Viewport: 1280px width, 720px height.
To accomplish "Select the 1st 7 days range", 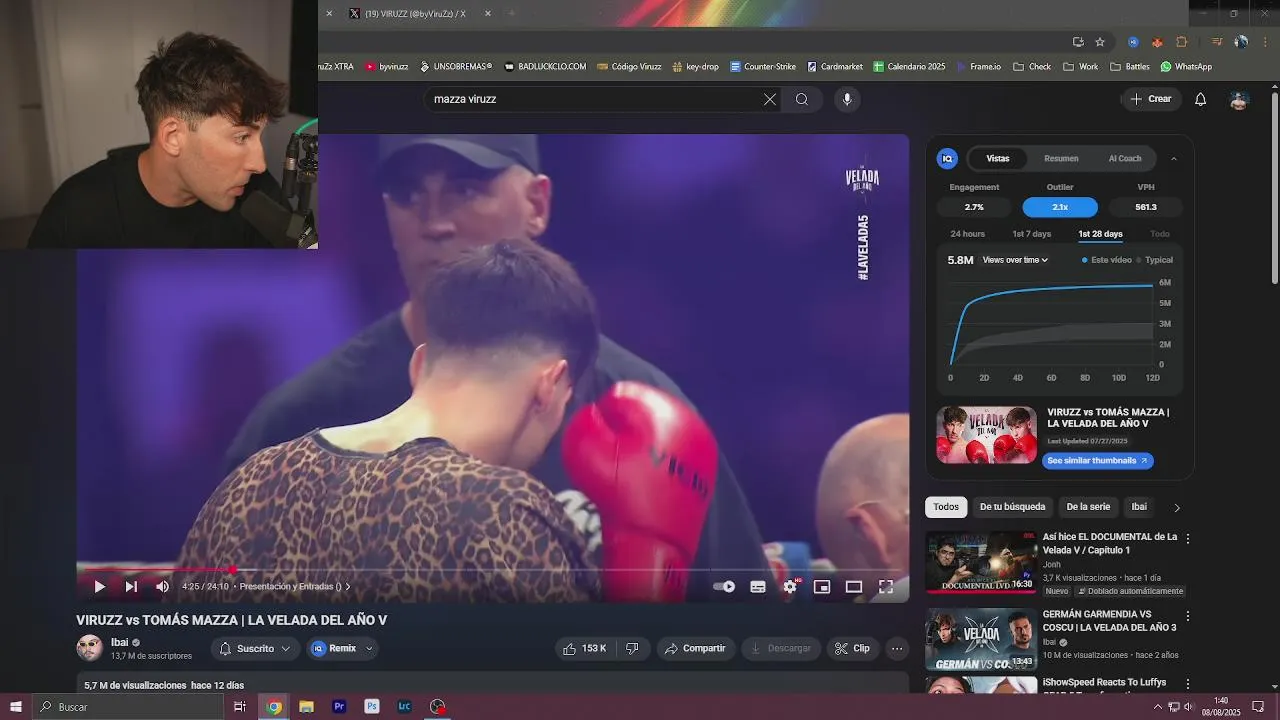I will coord(1031,234).
